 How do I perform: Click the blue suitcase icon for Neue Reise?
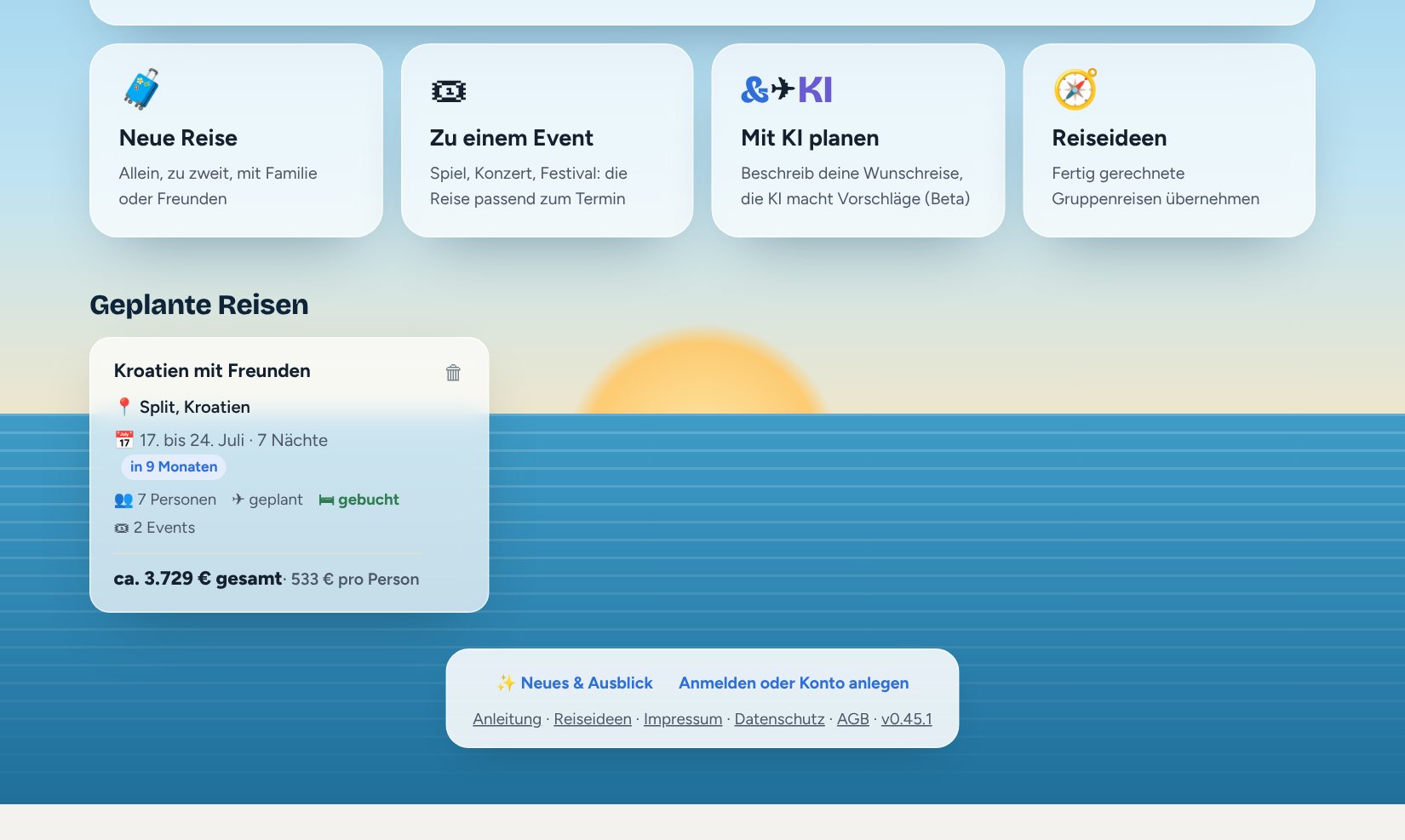[141, 89]
